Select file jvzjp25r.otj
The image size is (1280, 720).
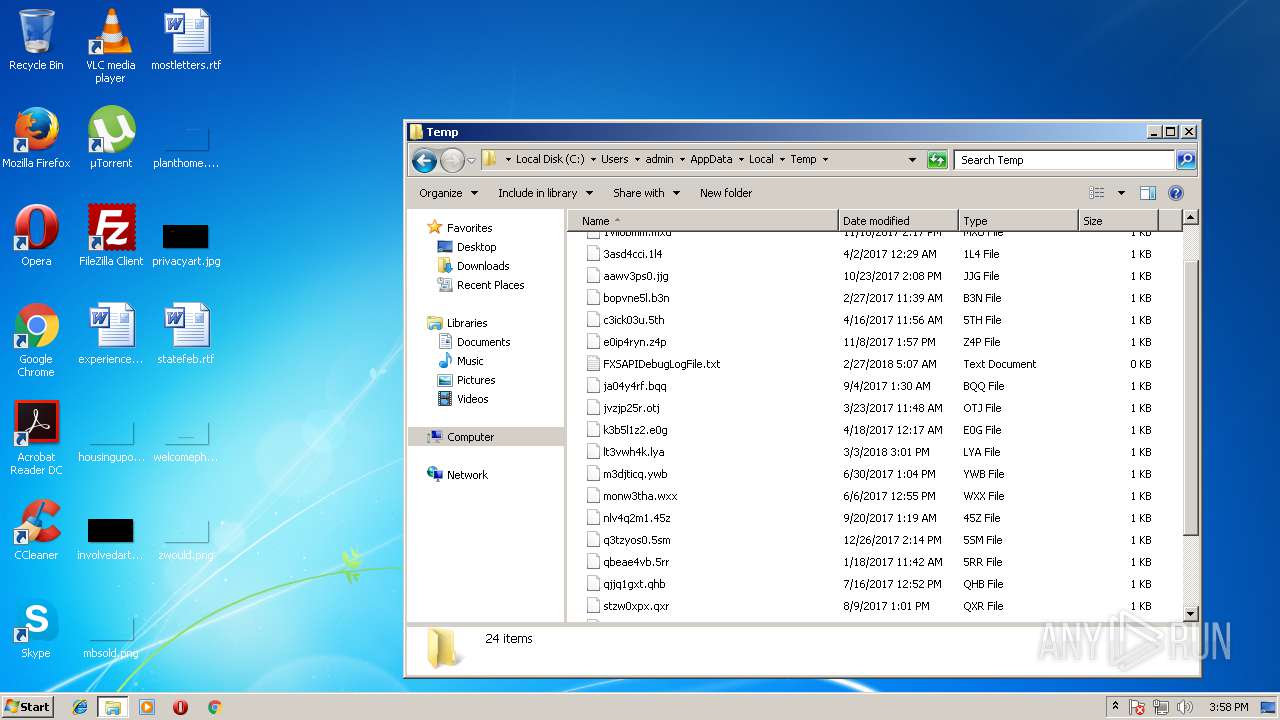click(631, 408)
